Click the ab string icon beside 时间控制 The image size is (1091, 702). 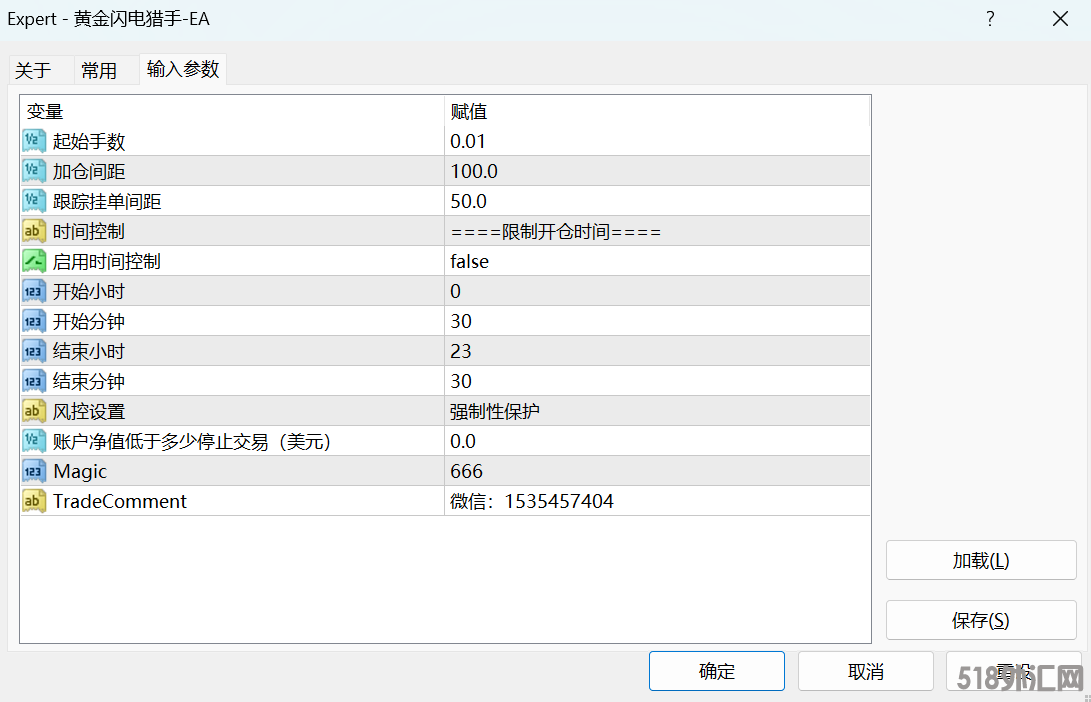(33, 231)
